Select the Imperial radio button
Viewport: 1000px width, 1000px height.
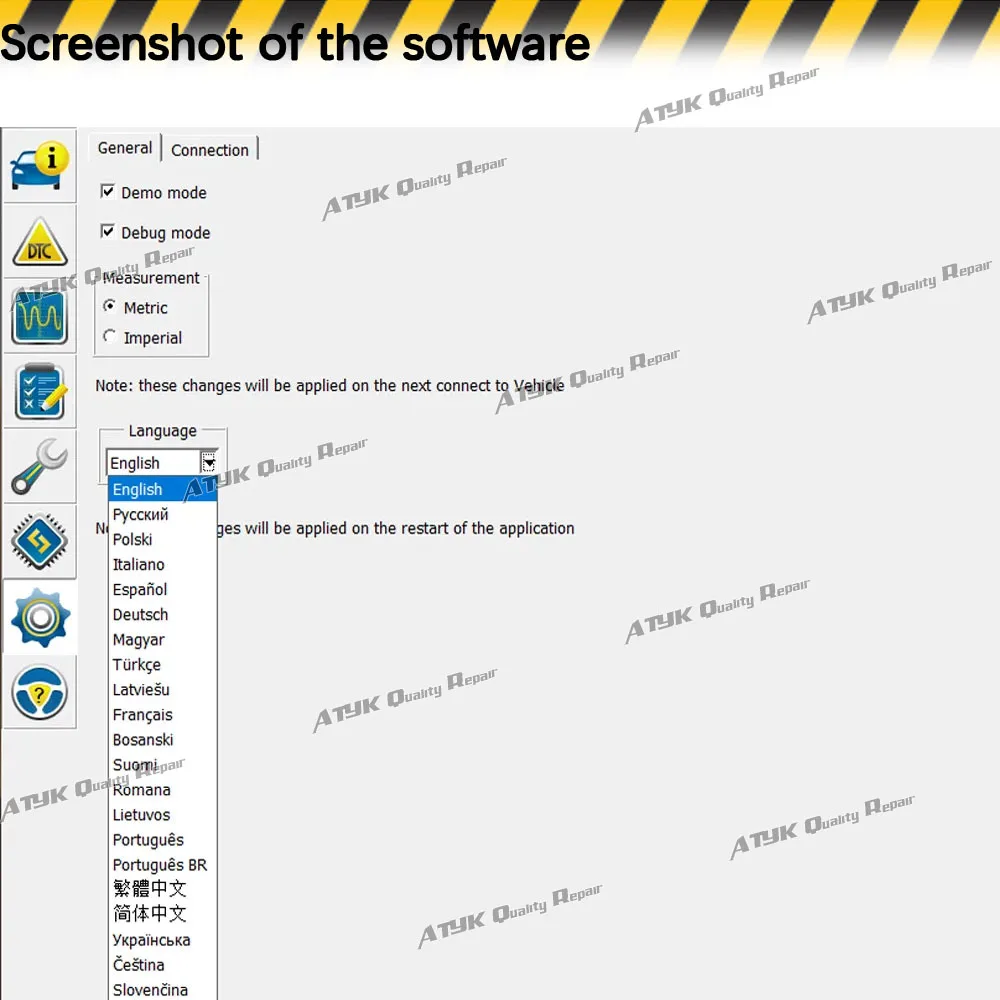point(110,336)
